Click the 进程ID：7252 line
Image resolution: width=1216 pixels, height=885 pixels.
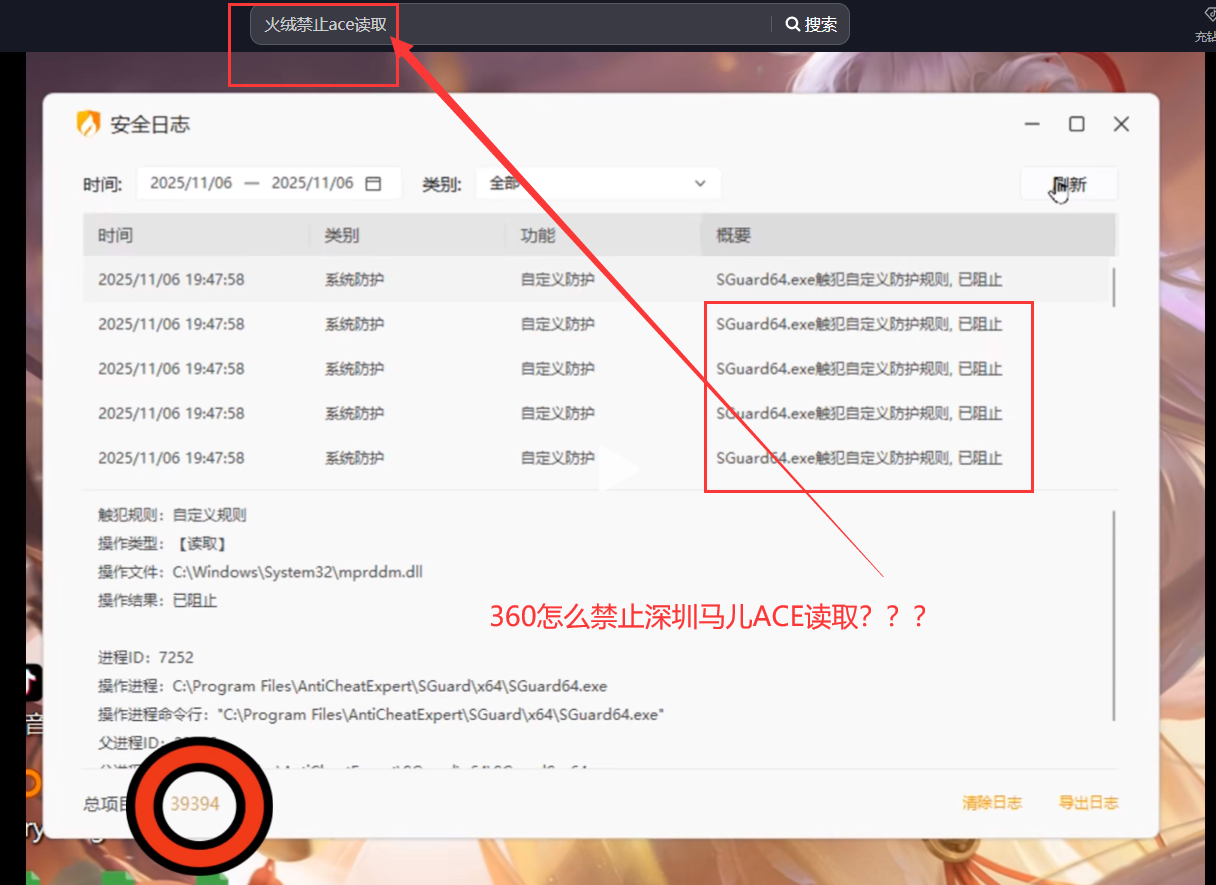click(x=146, y=658)
